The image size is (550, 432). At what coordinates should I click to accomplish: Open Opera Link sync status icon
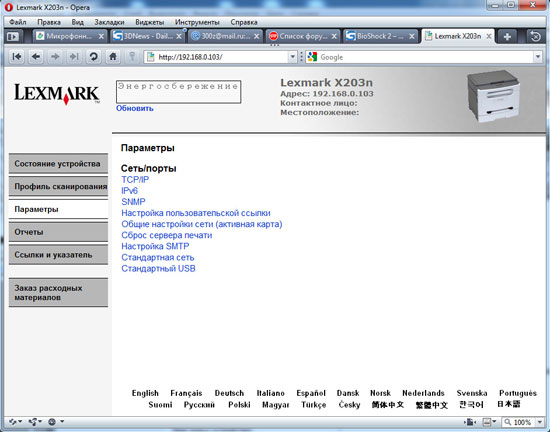[x=15, y=421]
